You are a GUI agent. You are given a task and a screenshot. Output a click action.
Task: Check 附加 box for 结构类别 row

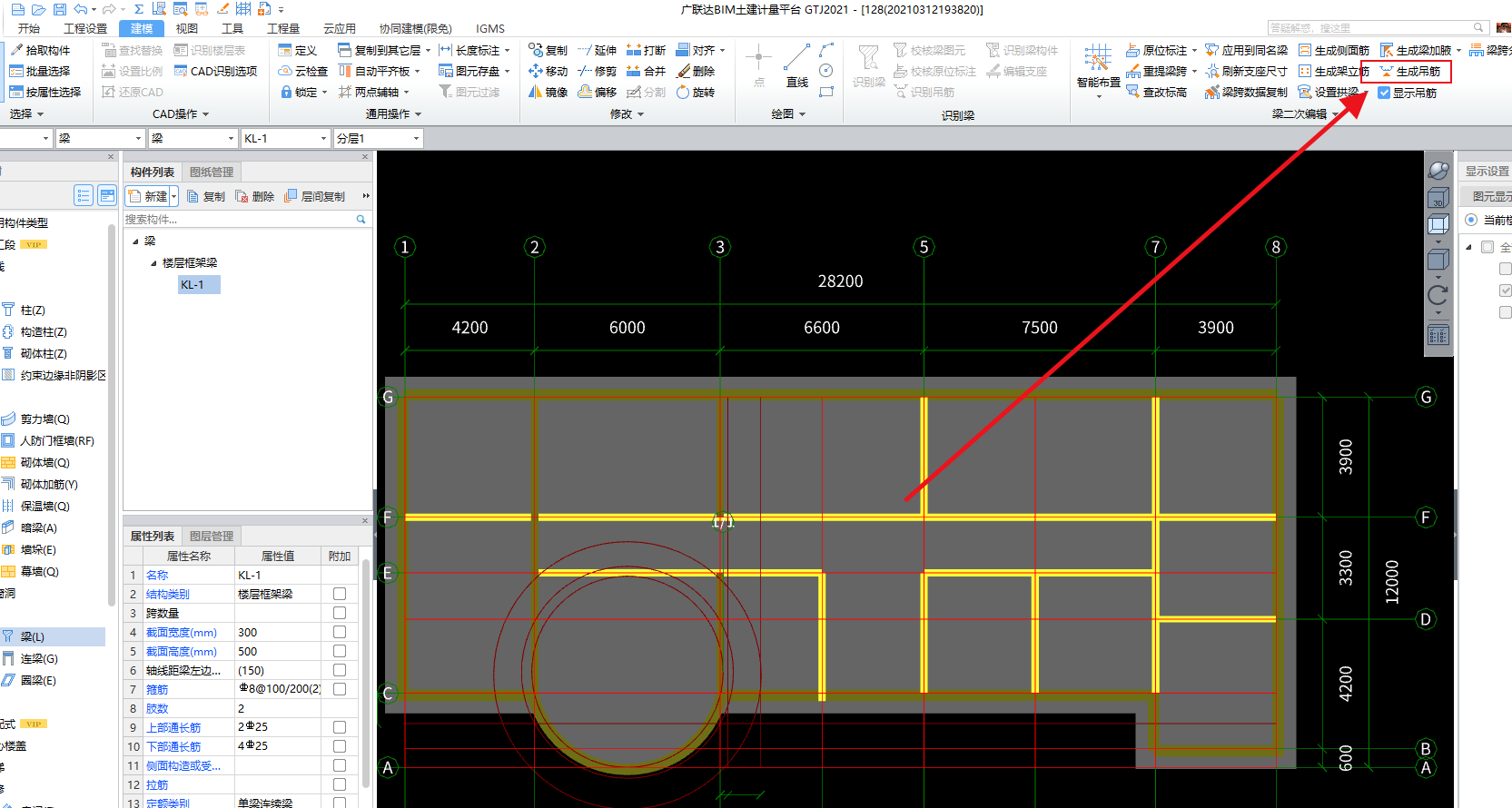[x=340, y=594]
